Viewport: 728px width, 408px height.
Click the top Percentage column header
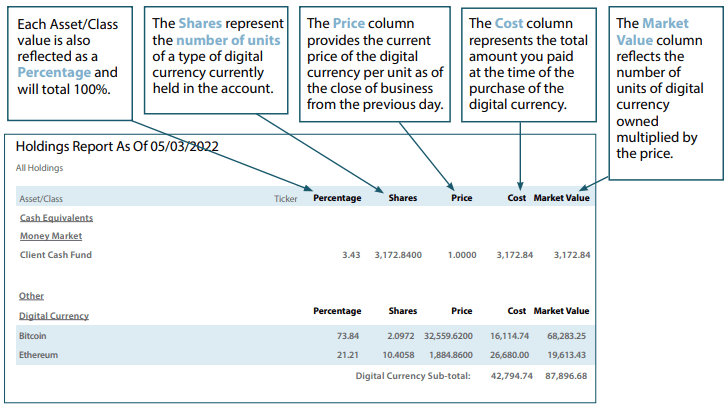tap(337, 198)
